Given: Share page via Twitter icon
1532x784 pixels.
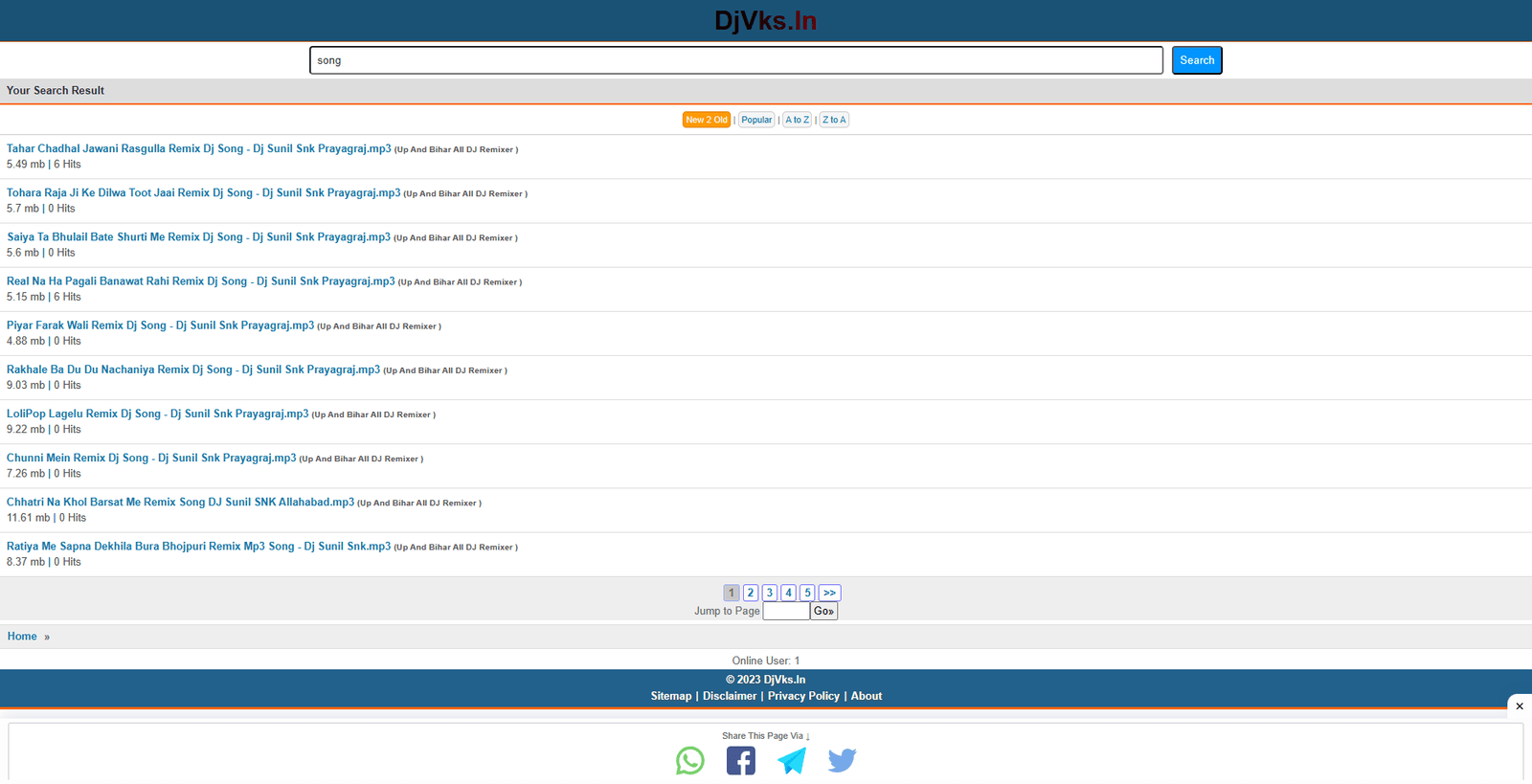Looking at the screenshot, I should tap(843, 761).
